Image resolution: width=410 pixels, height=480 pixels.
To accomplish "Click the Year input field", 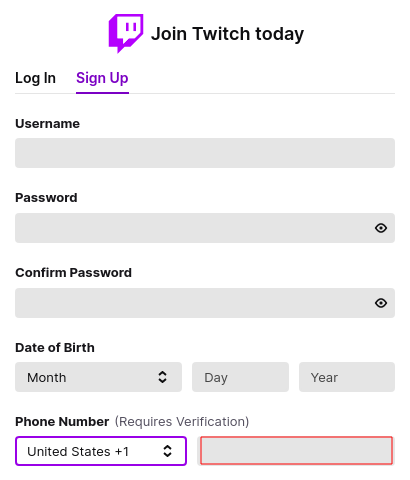I will 347,377.
